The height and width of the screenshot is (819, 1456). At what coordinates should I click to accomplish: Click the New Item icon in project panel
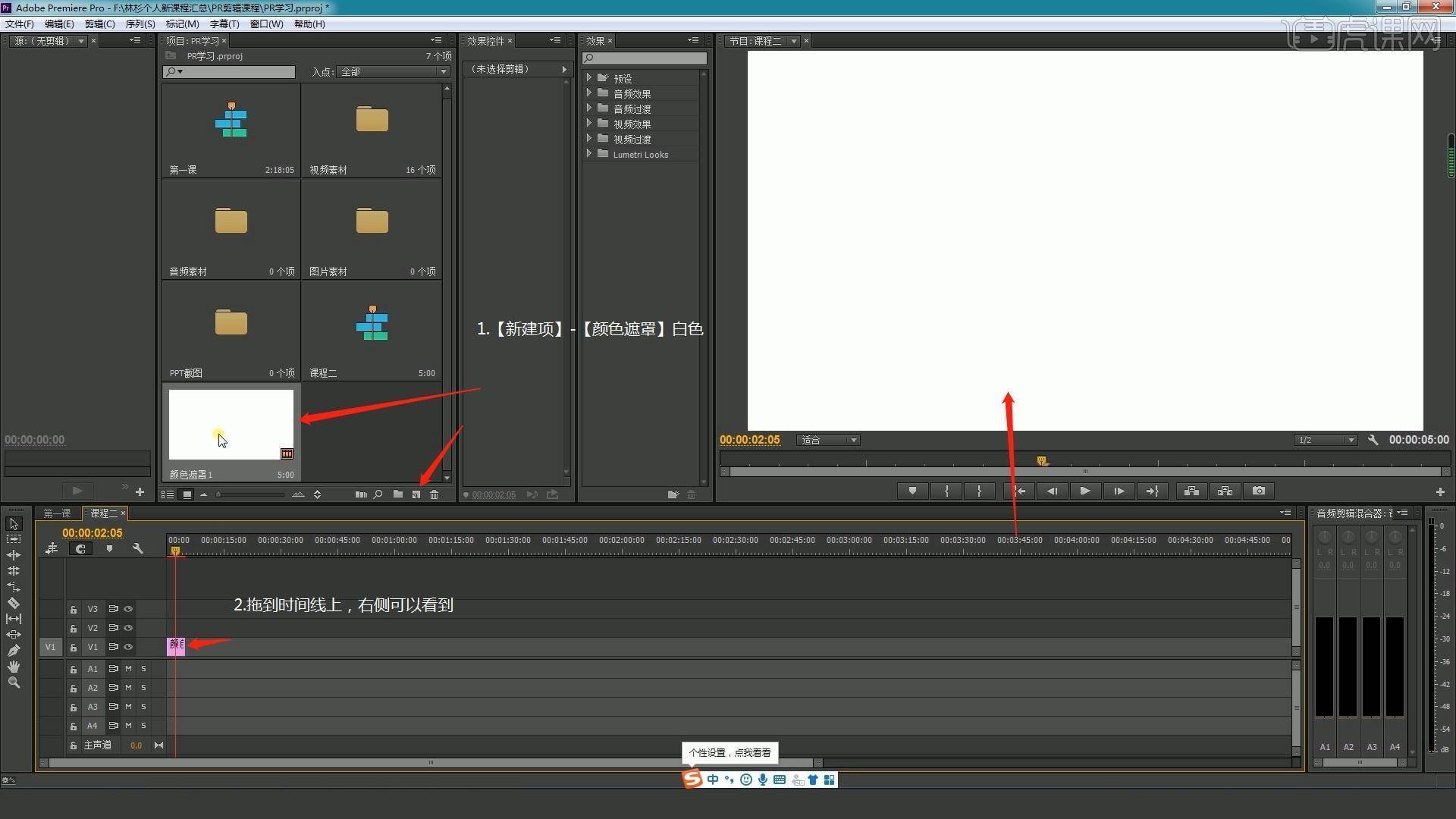tap(416, 494)
